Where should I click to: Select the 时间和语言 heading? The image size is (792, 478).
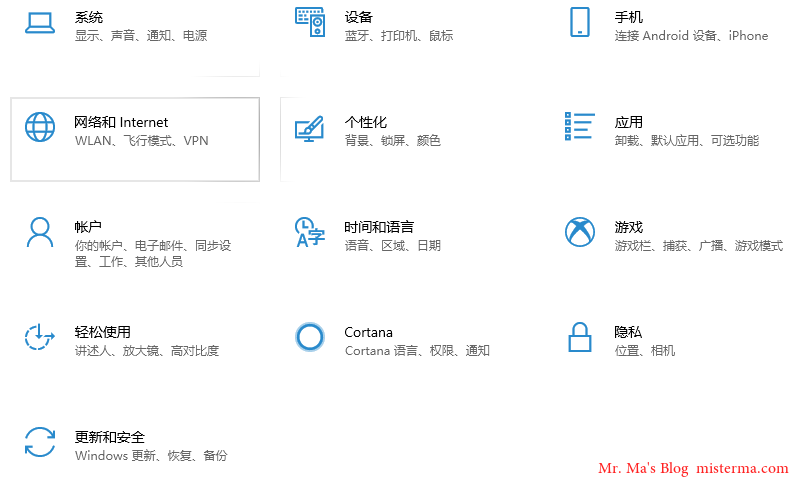379,227
